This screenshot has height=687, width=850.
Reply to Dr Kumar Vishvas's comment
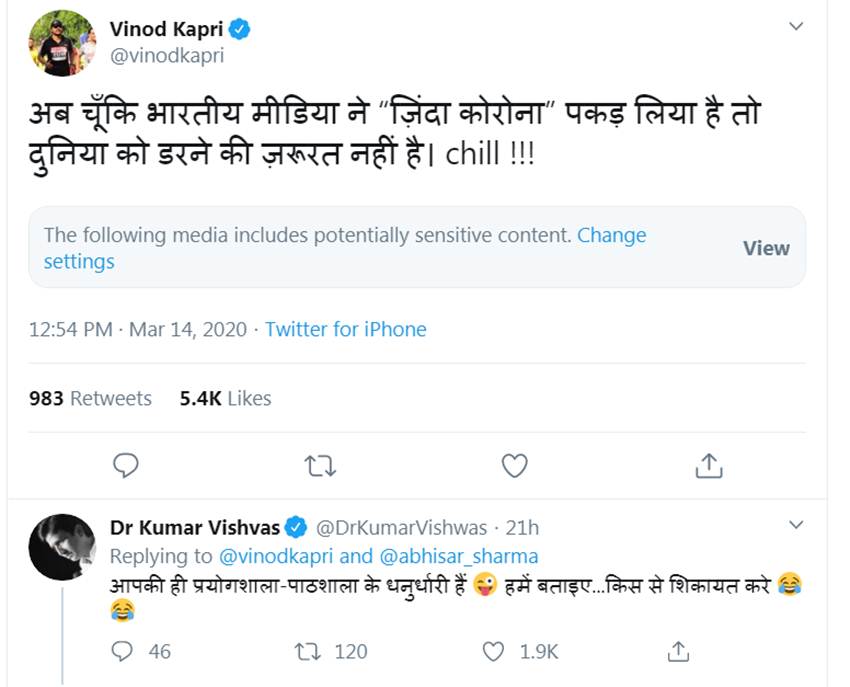[x=123, y=651]
